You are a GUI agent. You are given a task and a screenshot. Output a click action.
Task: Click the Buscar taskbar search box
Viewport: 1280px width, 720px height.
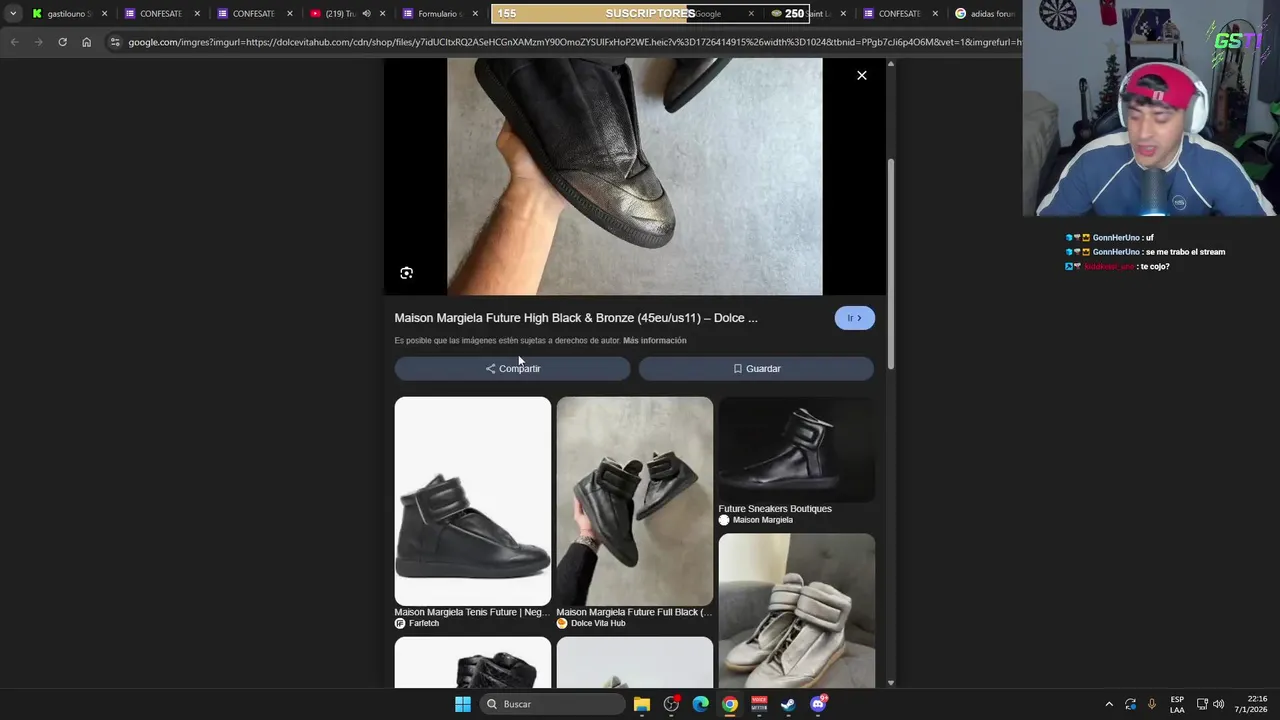(x=551, y=704)
